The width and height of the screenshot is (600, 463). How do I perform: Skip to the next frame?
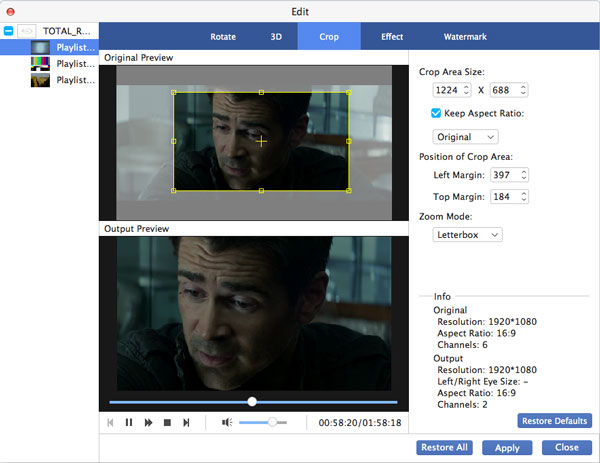(186, 422)
